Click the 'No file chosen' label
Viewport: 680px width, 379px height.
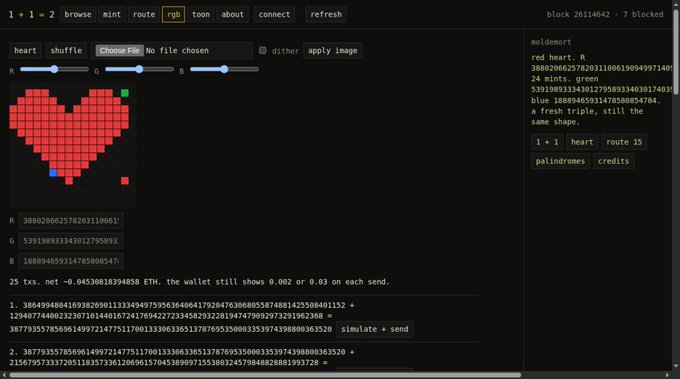tap(177, 50)
